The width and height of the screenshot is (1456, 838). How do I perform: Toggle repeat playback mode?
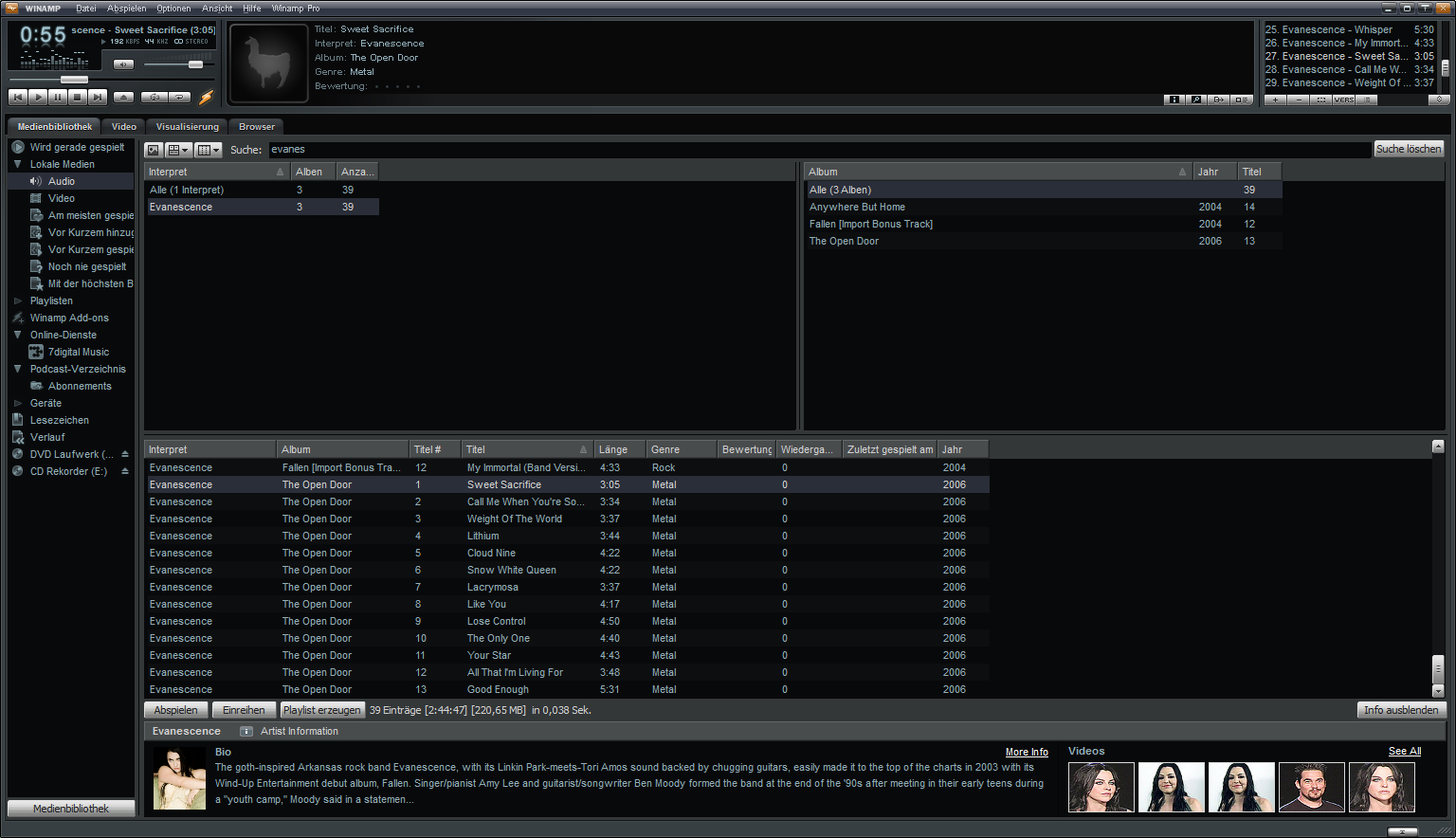point(179,97)
